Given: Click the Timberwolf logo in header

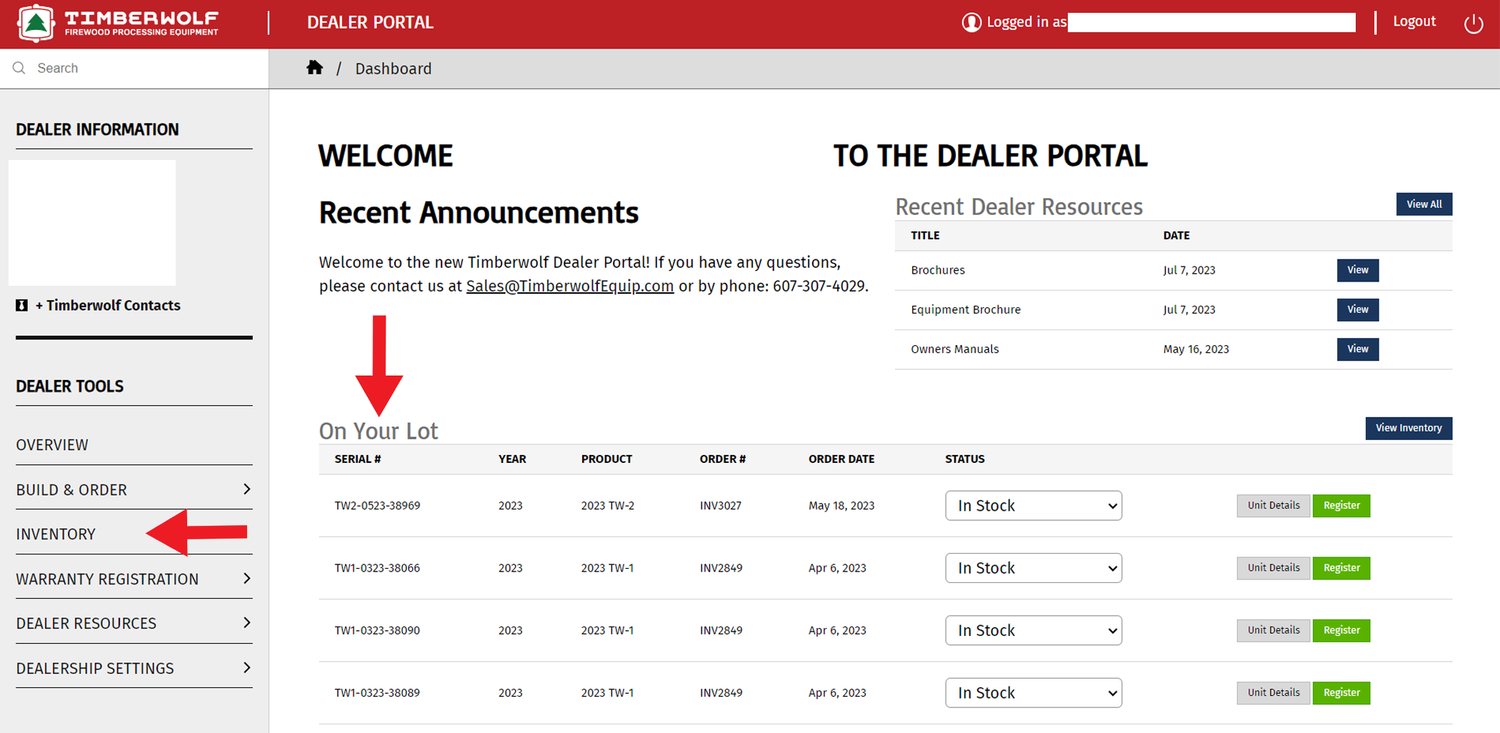Looking at the screenshot, I should (x=118, y=22).
